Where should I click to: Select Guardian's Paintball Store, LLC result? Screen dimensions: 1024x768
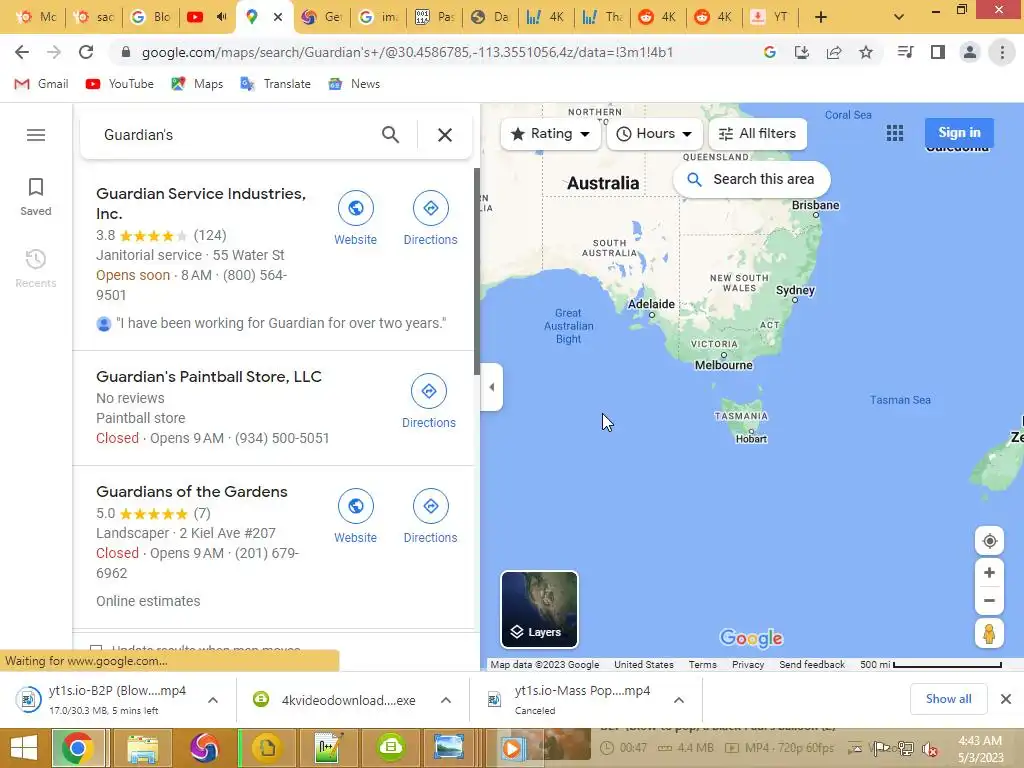pos(208,377)
